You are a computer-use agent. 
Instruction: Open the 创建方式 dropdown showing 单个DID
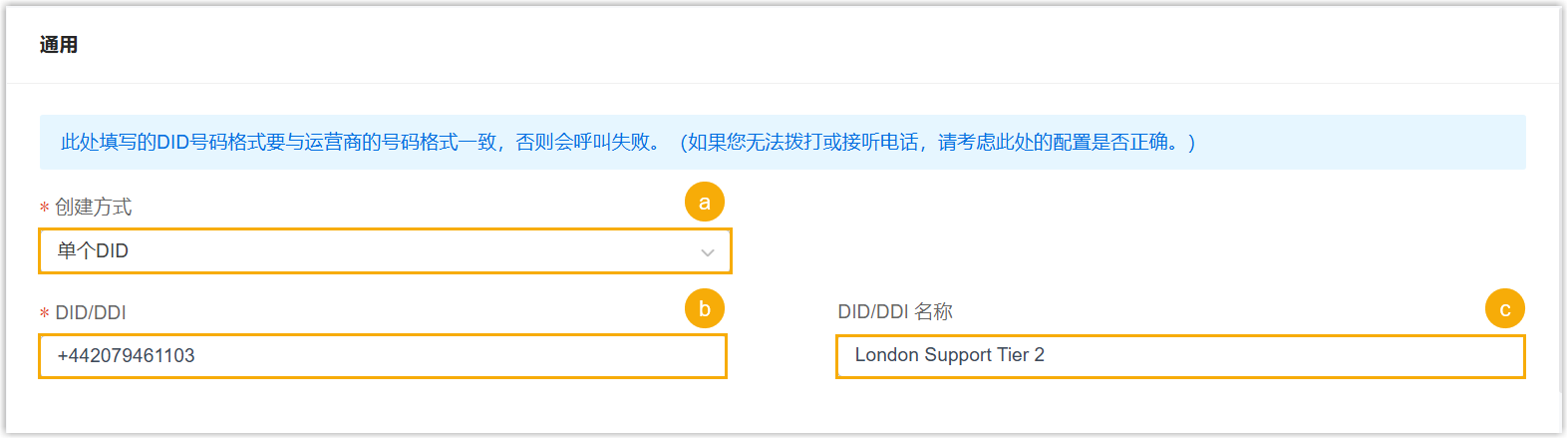click(x=385, y=251)
